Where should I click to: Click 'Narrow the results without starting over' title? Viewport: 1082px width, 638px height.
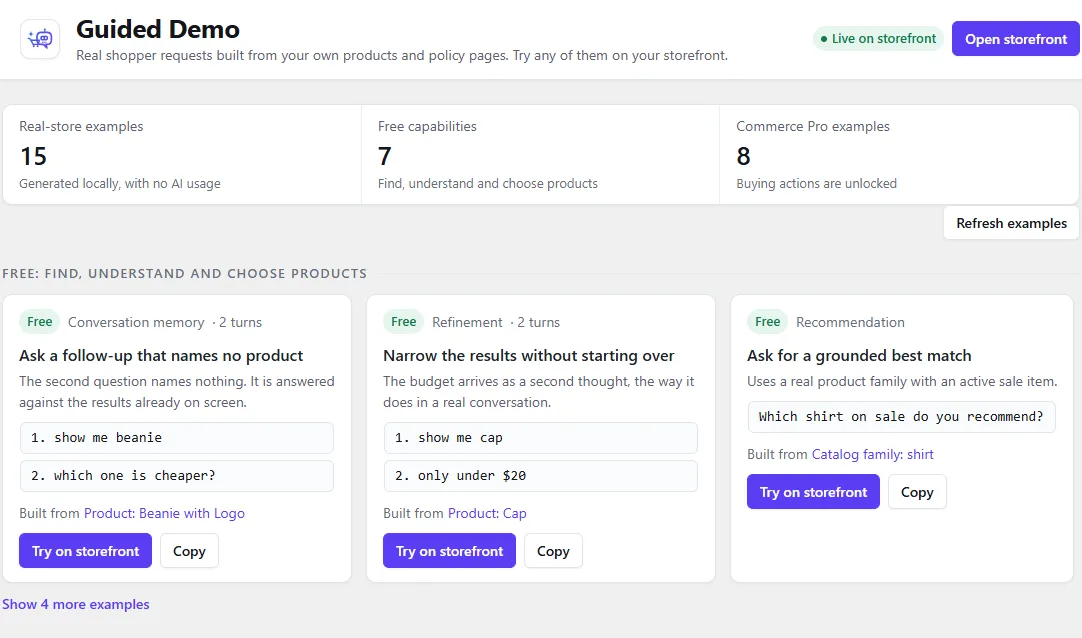coord(529,355)
